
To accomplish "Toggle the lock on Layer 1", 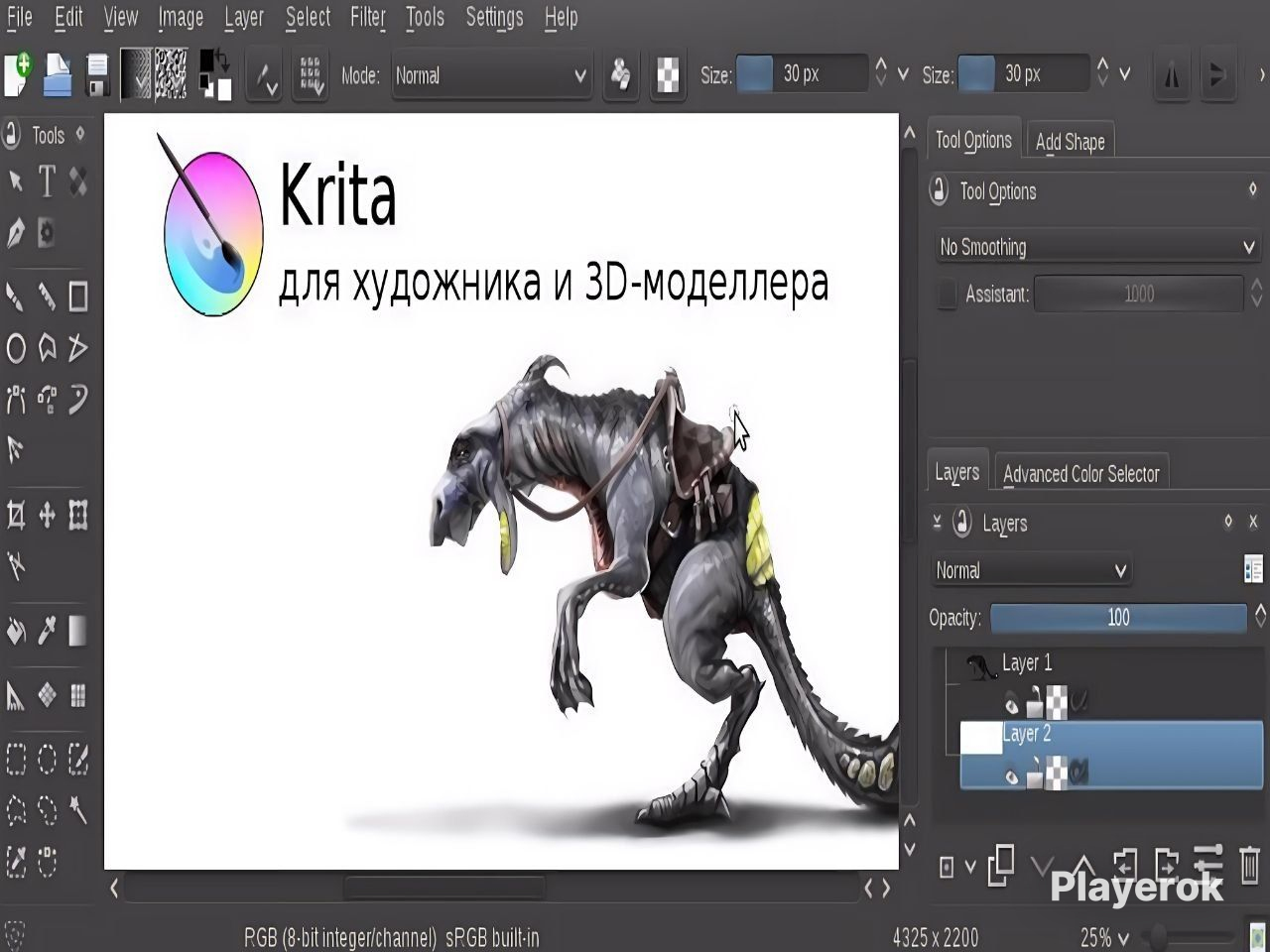I will (x=1035, y=703).
